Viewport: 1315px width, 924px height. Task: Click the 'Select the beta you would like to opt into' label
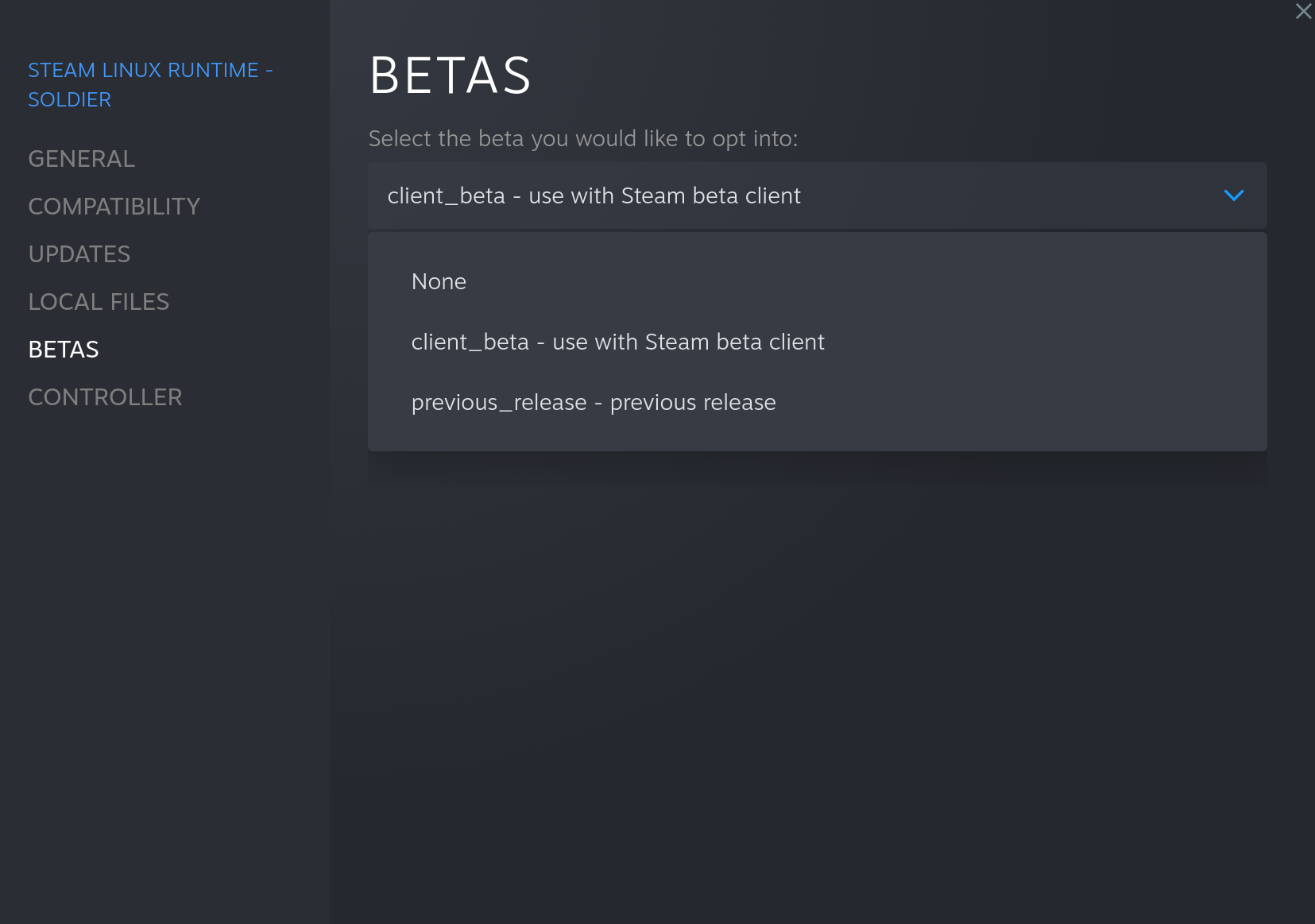click(583, 139)
